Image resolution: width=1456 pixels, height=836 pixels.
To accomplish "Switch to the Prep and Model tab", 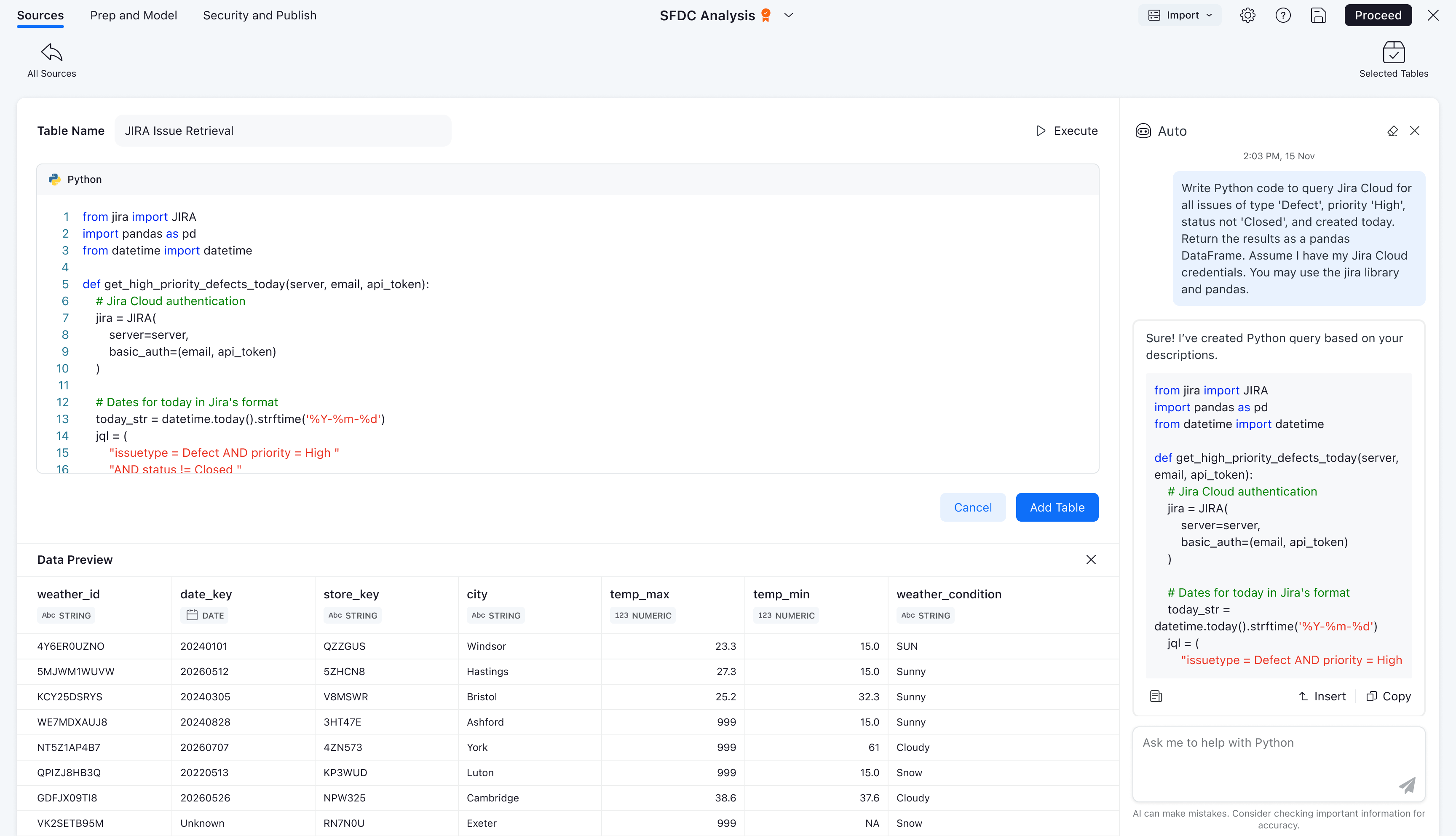I will point(133,16).
